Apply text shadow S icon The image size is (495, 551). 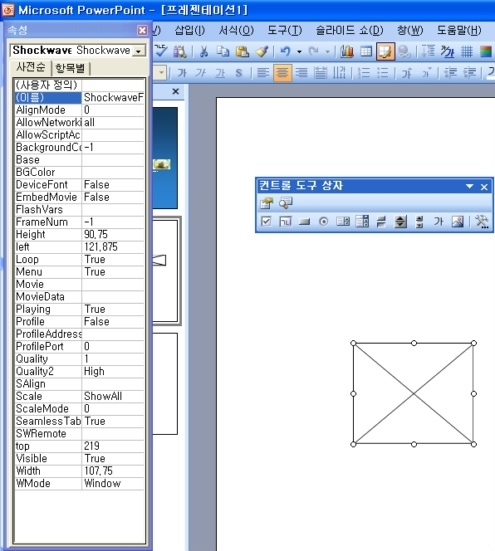click(239, 73)
